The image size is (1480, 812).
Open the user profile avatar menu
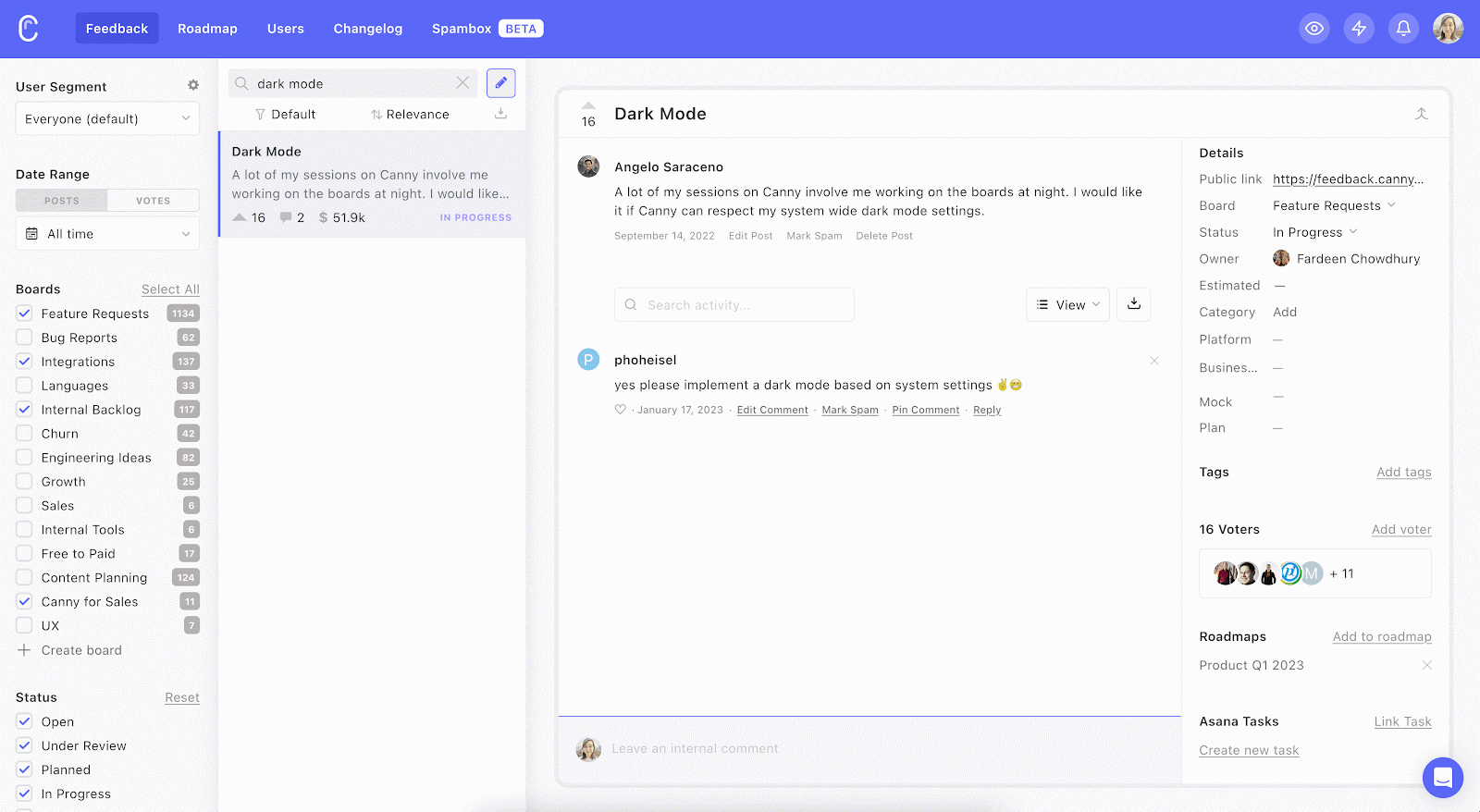pos(1449,29)
